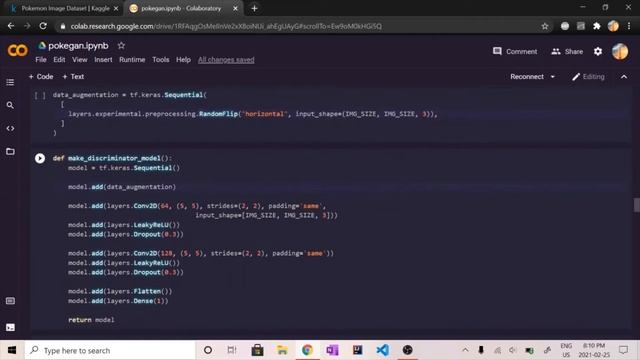Open the Files folder sidebar icon
This screenshot has width=640, height=360.
point(10,151)
